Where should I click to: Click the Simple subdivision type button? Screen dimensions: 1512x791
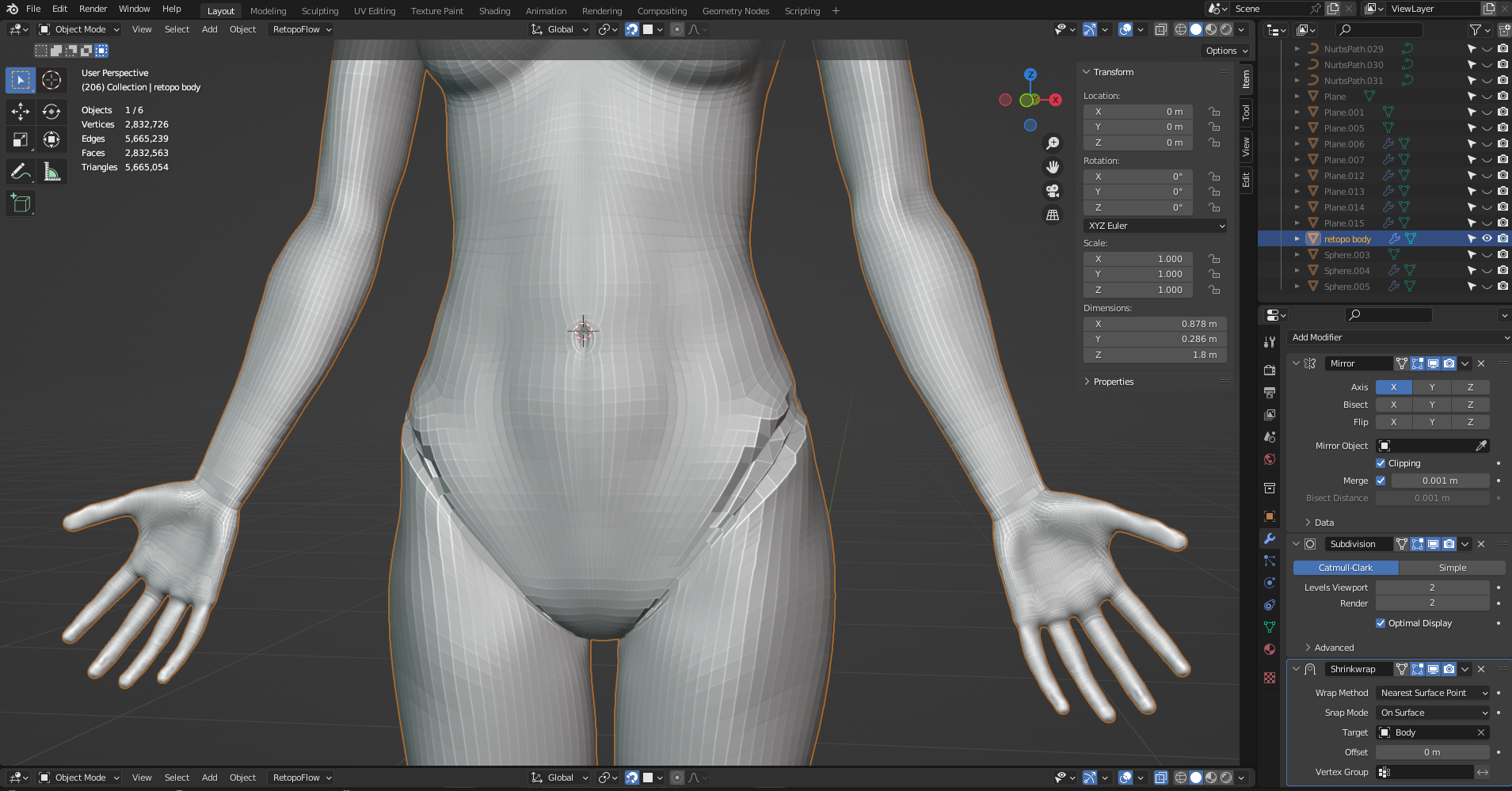(1452, 568)
